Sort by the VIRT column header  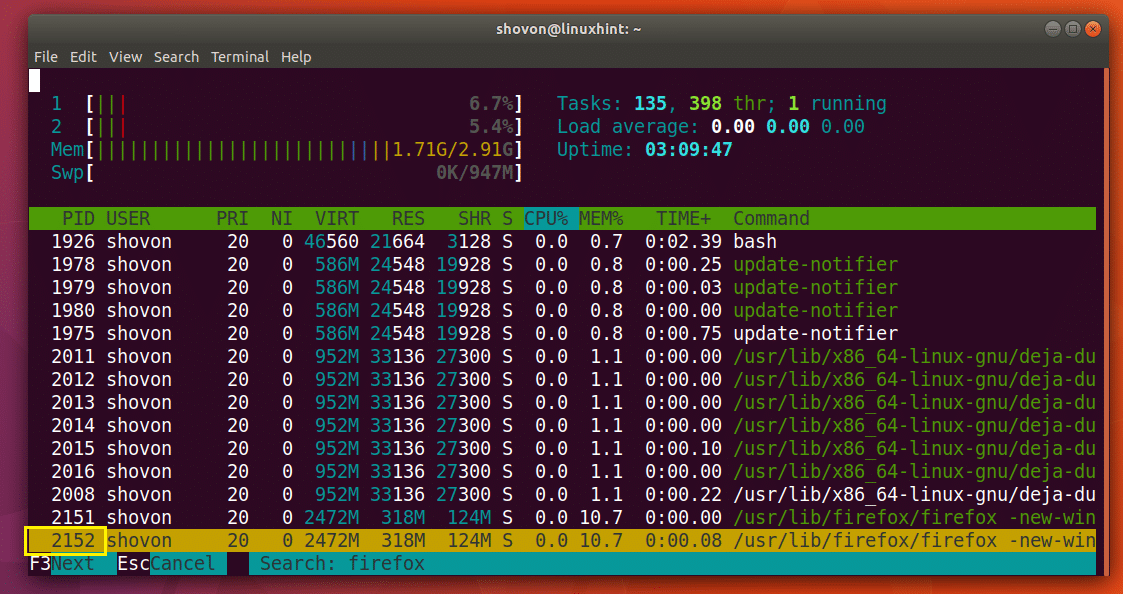coord(337,219)
